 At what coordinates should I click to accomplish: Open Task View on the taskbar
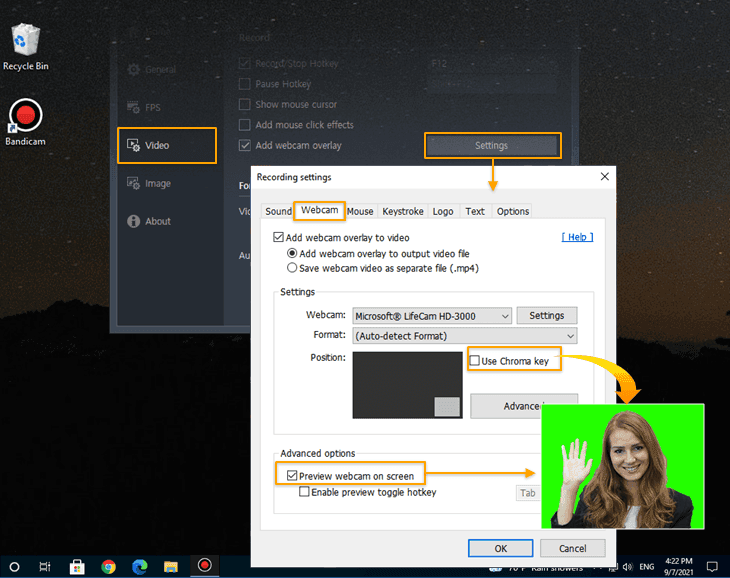(x=45, y=566)
